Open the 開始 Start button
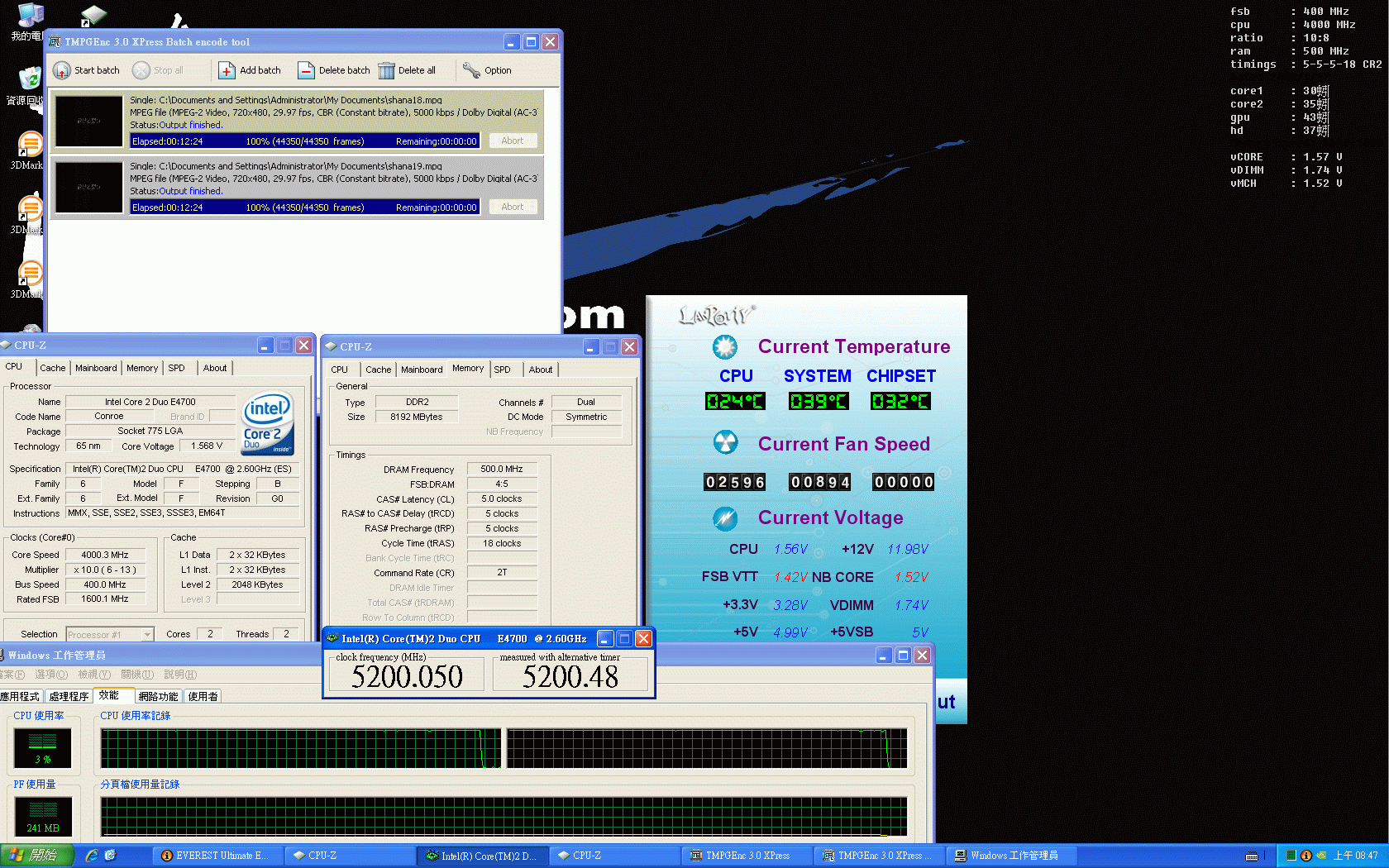Image resolution: width=1389 pixels, height=868 pixels. click(36, 856)
